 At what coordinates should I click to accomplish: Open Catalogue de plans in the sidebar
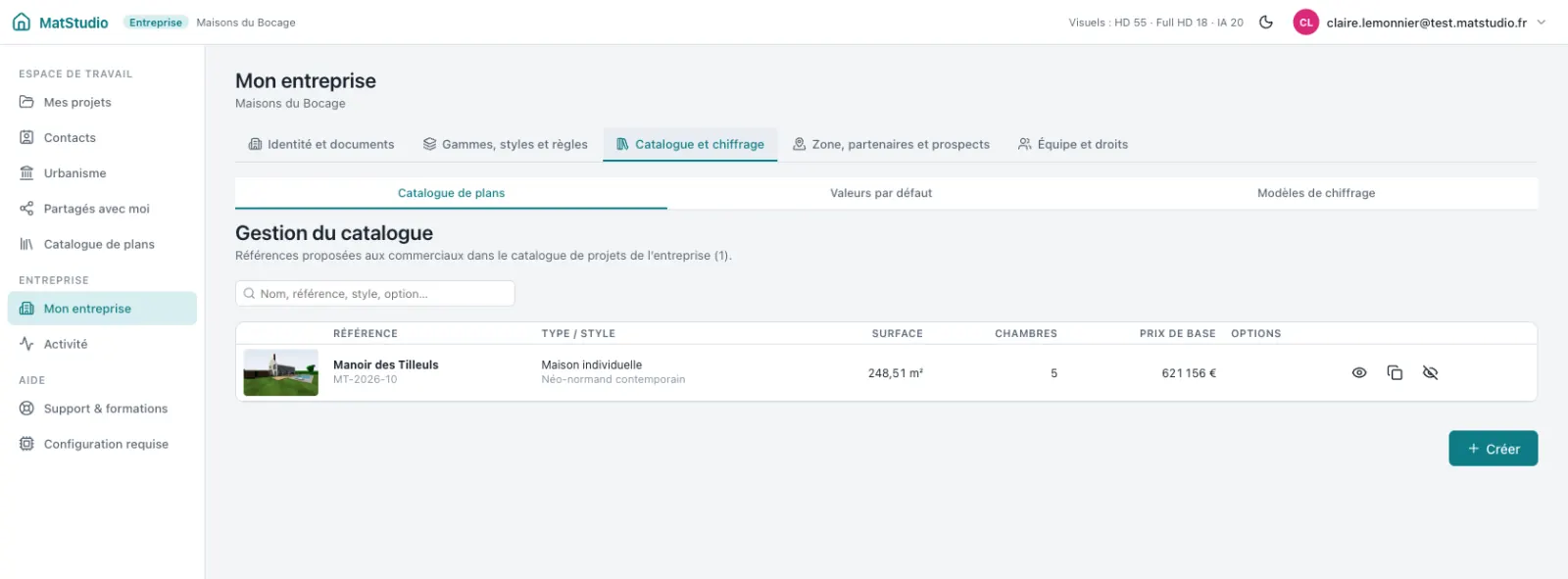click(102, 244)
